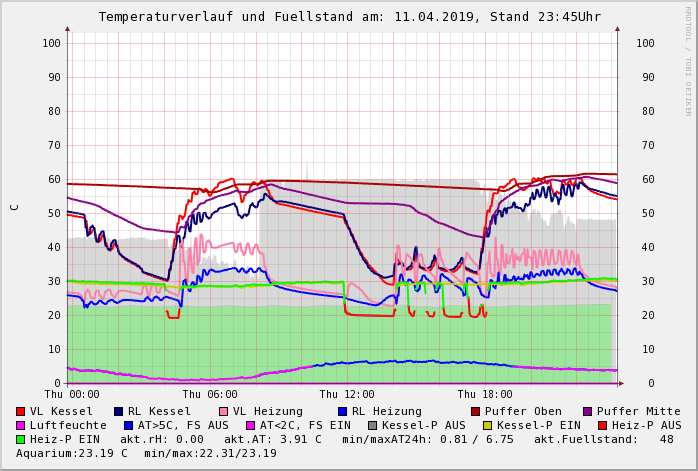This screenshot has width=698, height=471.
Task: Select the gray Kessel-P AUS swatch
Action: pyautogui.click(x=372, y=425)
